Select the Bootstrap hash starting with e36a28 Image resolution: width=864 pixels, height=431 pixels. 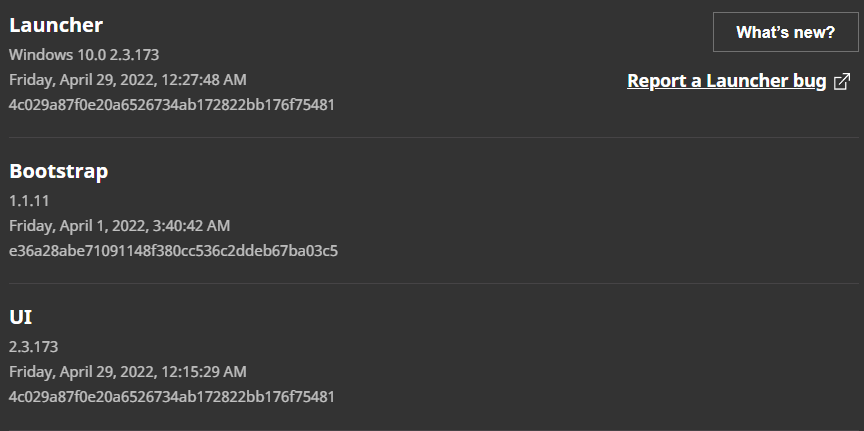click(173, 250)
